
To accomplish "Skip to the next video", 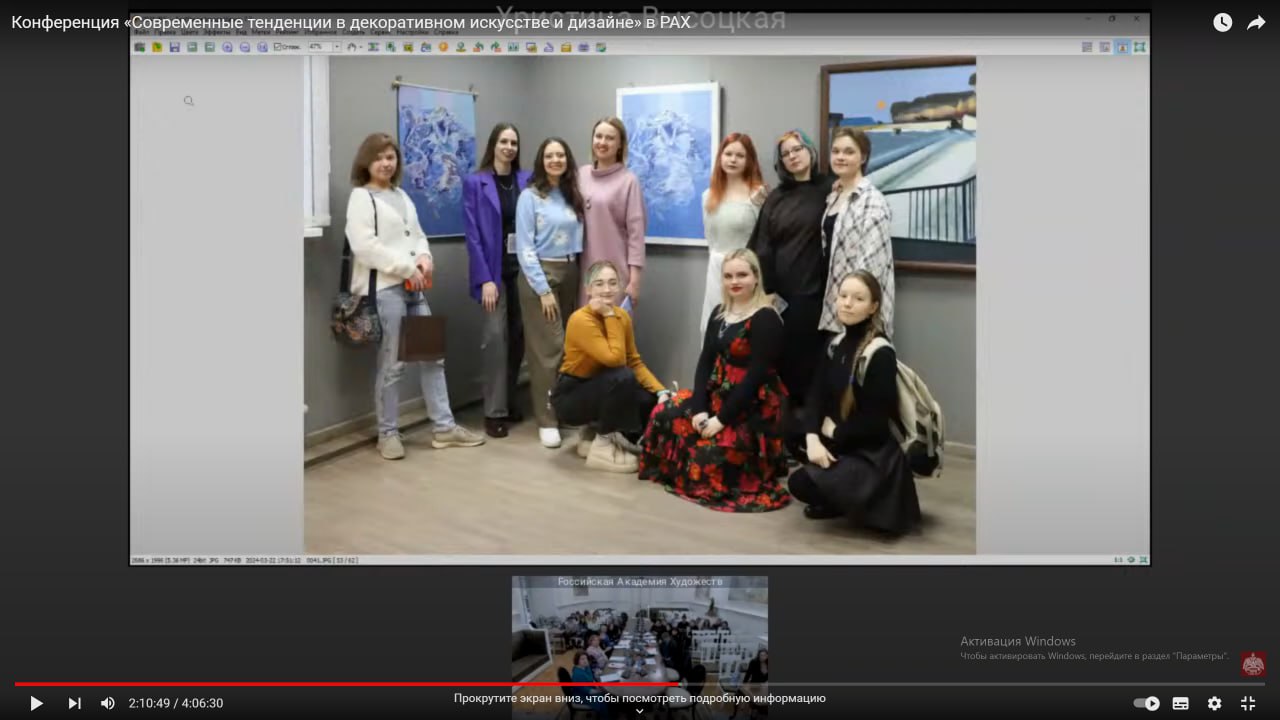I will click(x=74, y=703).
